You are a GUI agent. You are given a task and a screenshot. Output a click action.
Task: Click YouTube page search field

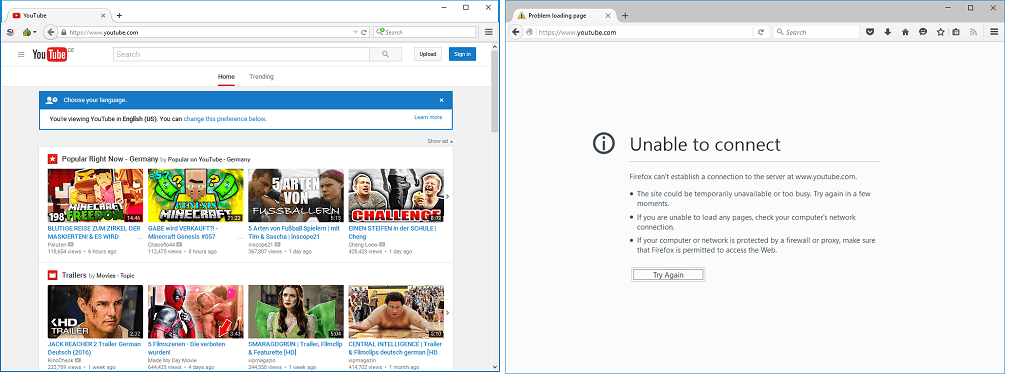(242, 54)
